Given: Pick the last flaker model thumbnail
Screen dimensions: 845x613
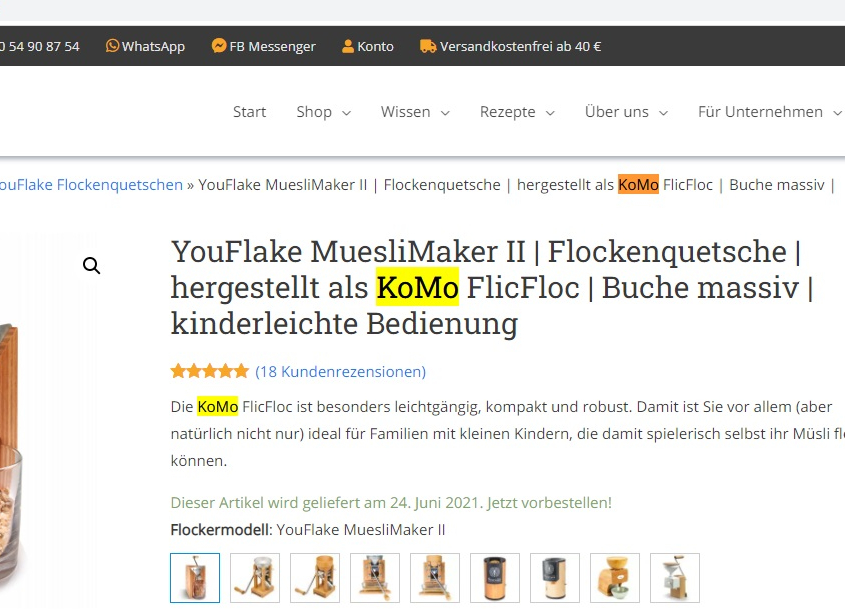Looking at the screenshot, I should [x=675, y=577].
